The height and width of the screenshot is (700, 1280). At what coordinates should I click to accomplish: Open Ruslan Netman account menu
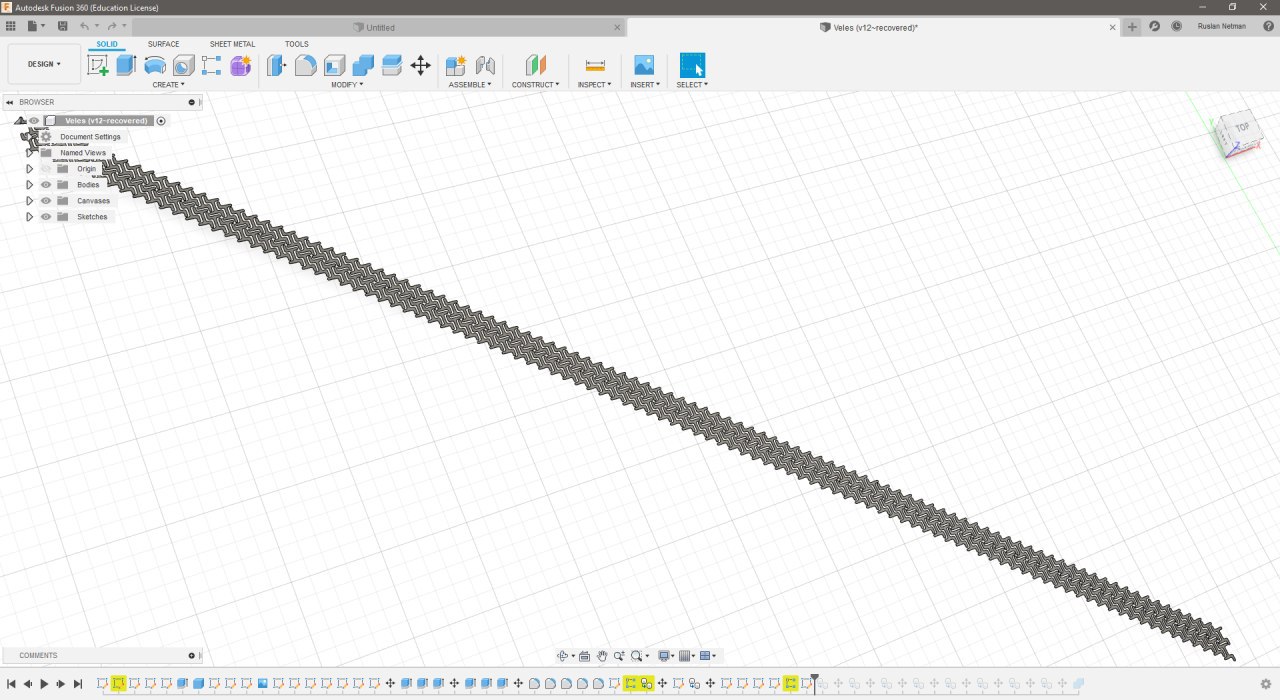pyautogui.click(x=1222, y=27)
